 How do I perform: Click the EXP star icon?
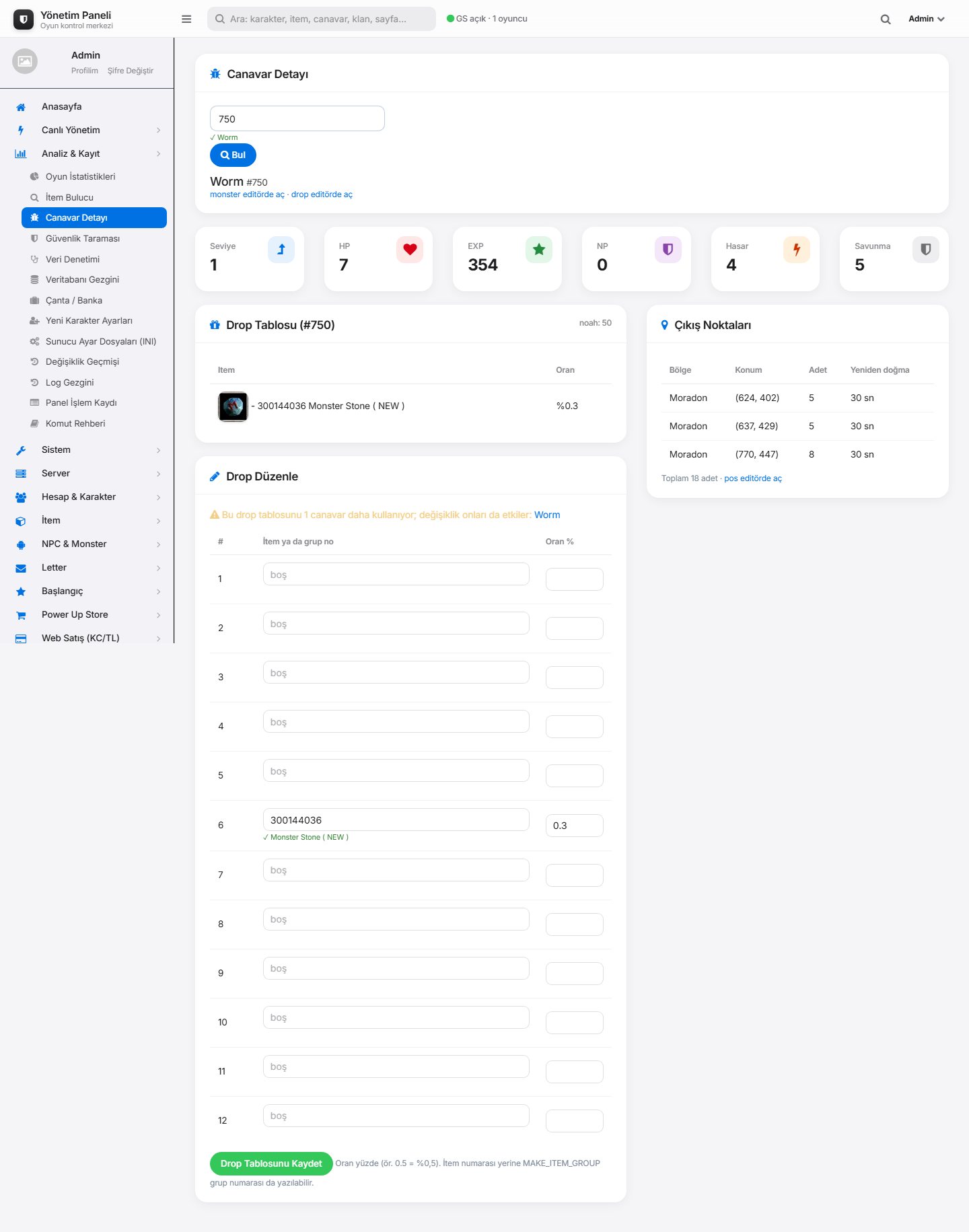pyautogui.click(x=539, y=250)
